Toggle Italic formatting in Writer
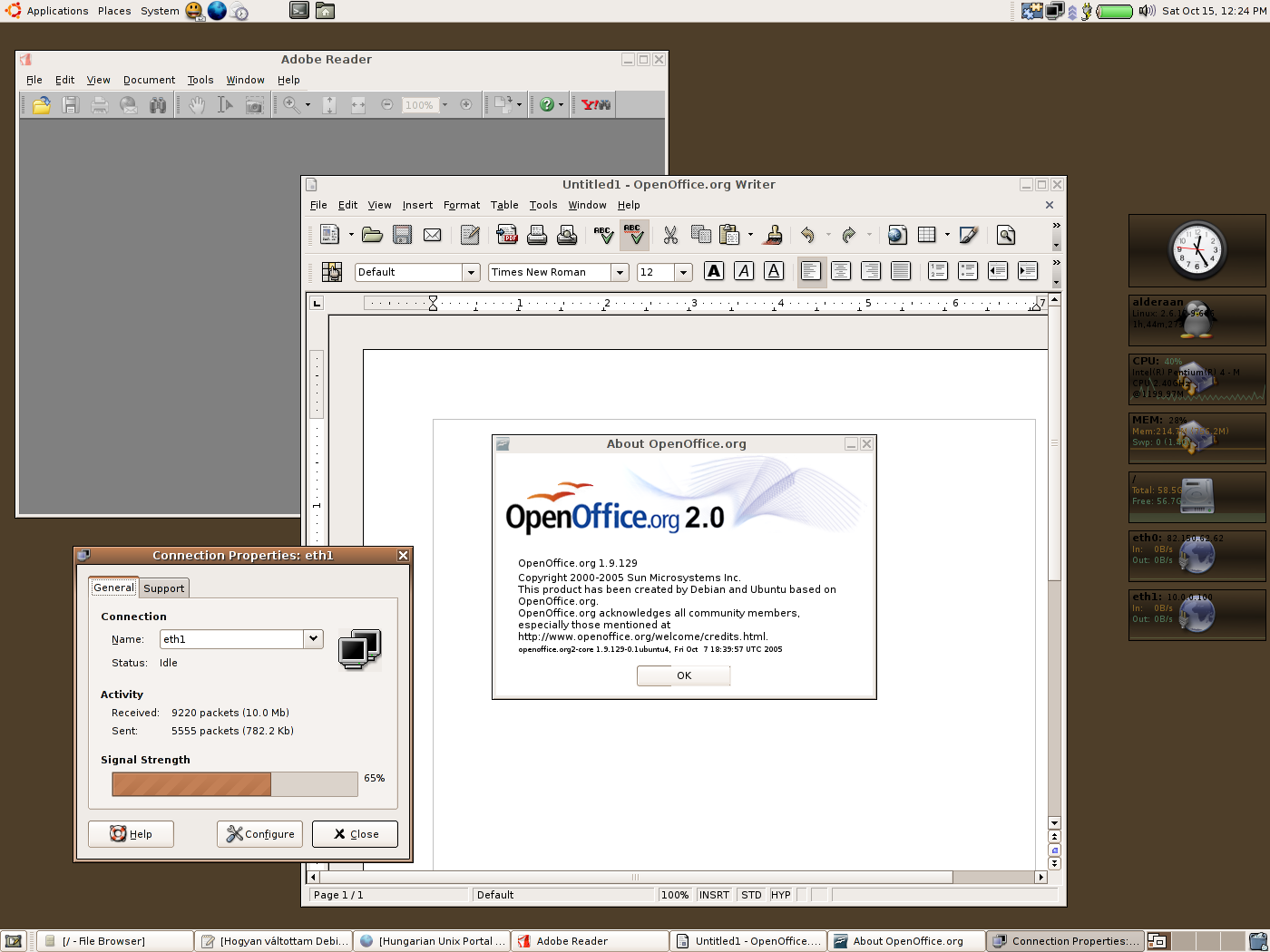Screen dimensions: 1270x952 [744, 271]
